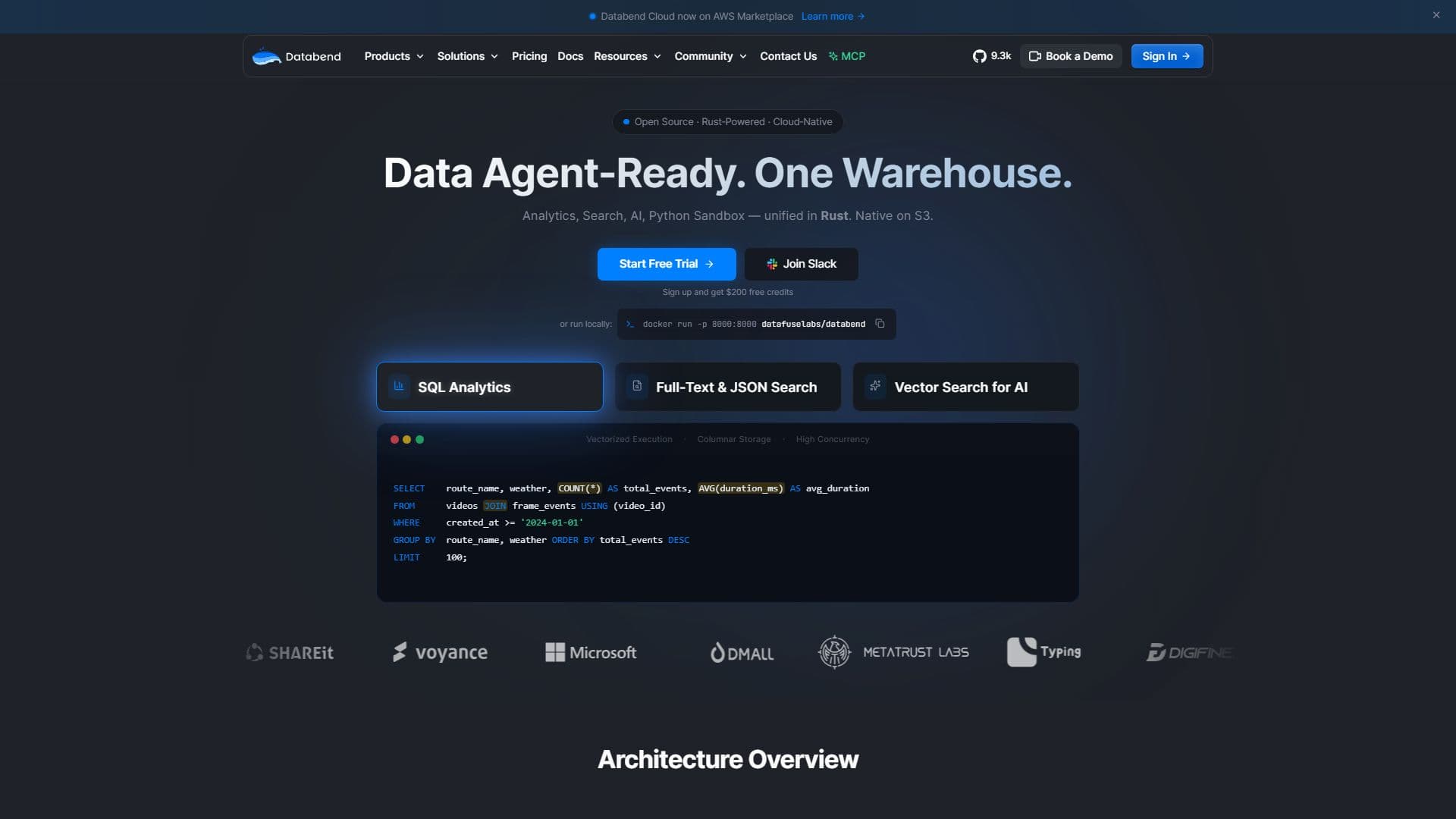Click the Databend whale logo

tap(266, 56)
